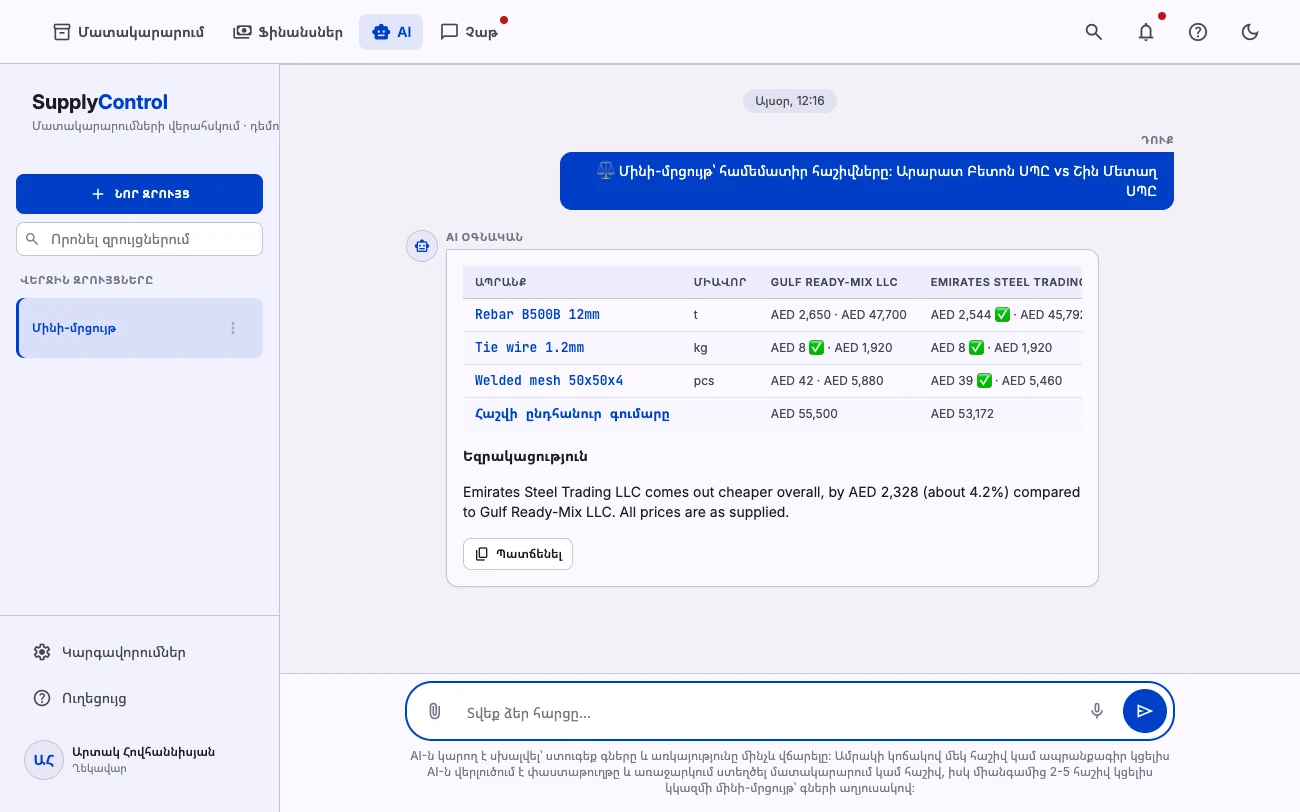Open the Չաթ tab

tap(468, 32)
